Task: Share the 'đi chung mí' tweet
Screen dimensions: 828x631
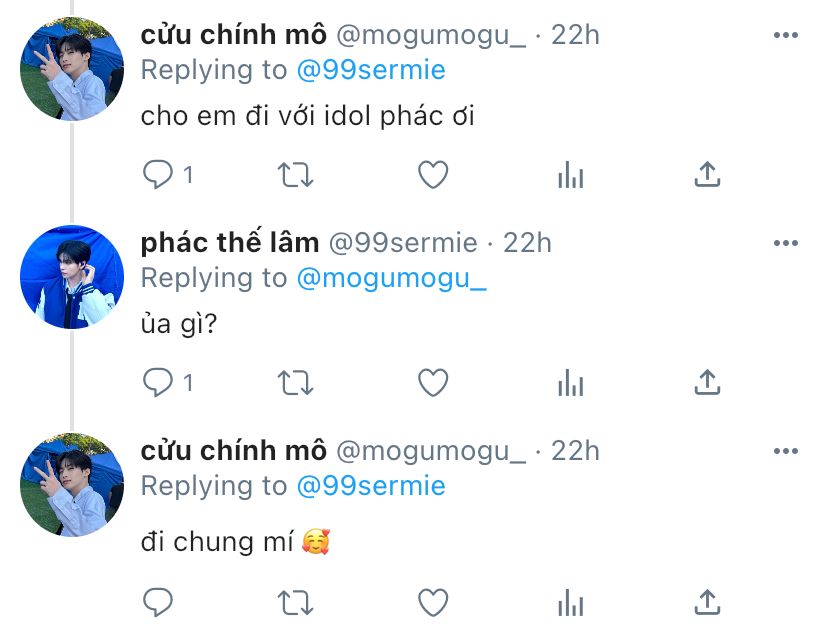Action: (707, 602)
